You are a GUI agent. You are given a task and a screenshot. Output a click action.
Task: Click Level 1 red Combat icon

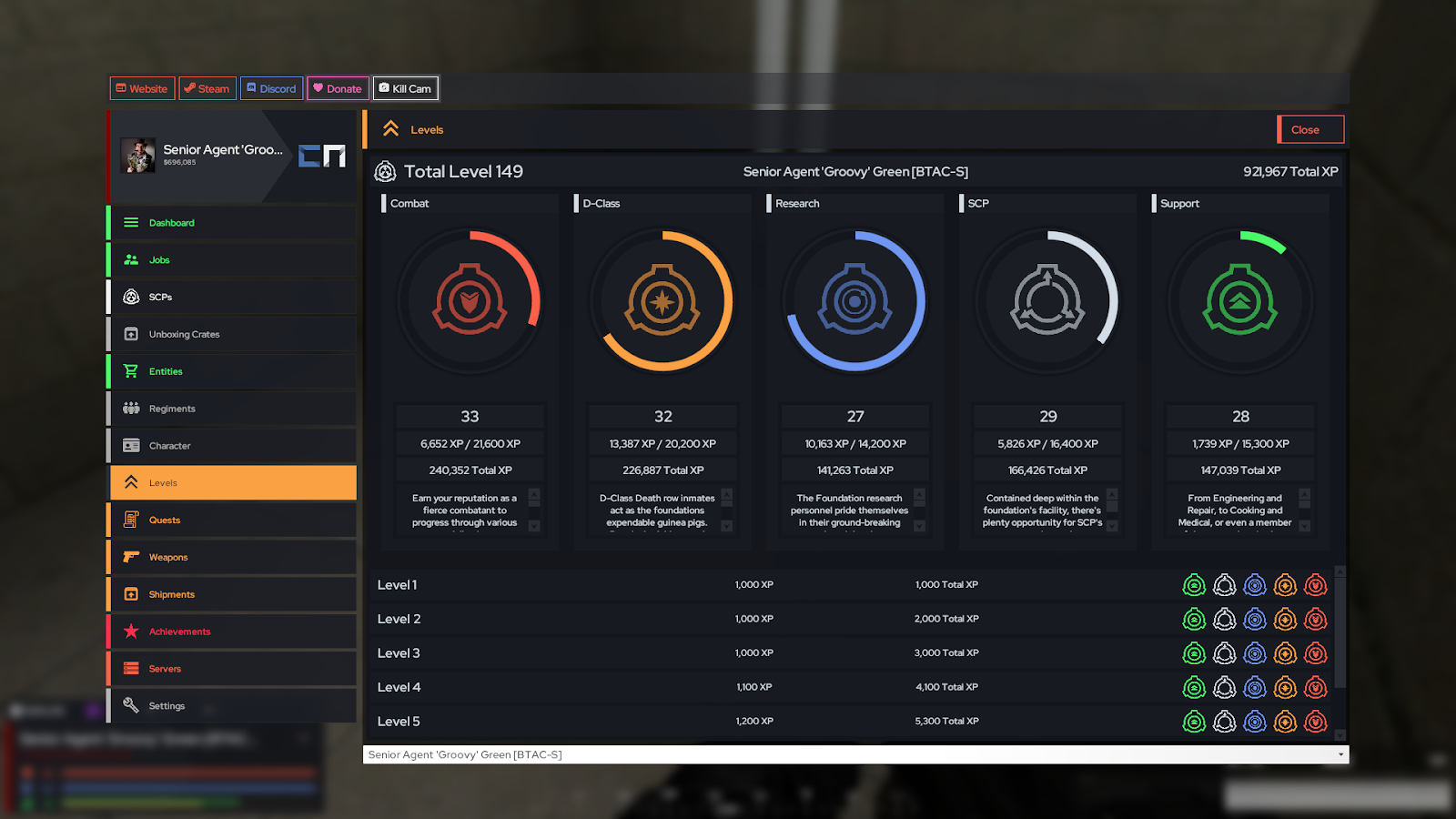tap(1316, 585)
